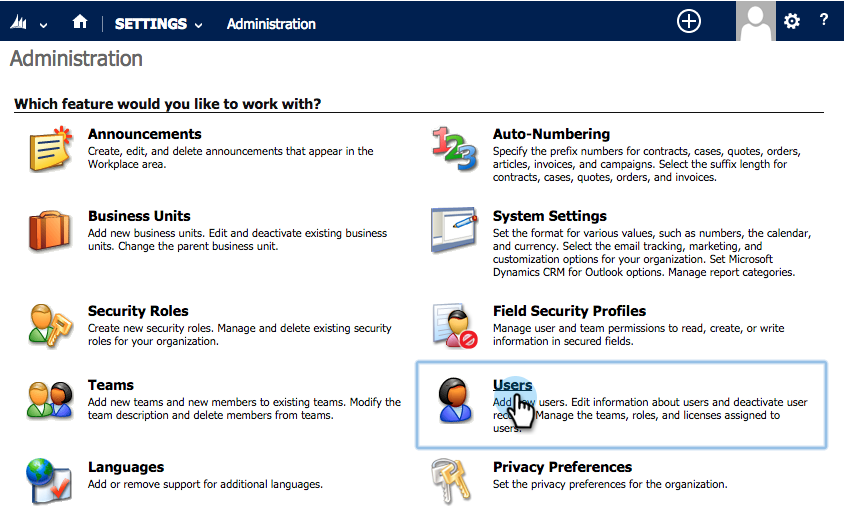The width and height of the screenshot is (845, 514).
Task: Open the gear settings icon
Action: pos(792,22)
